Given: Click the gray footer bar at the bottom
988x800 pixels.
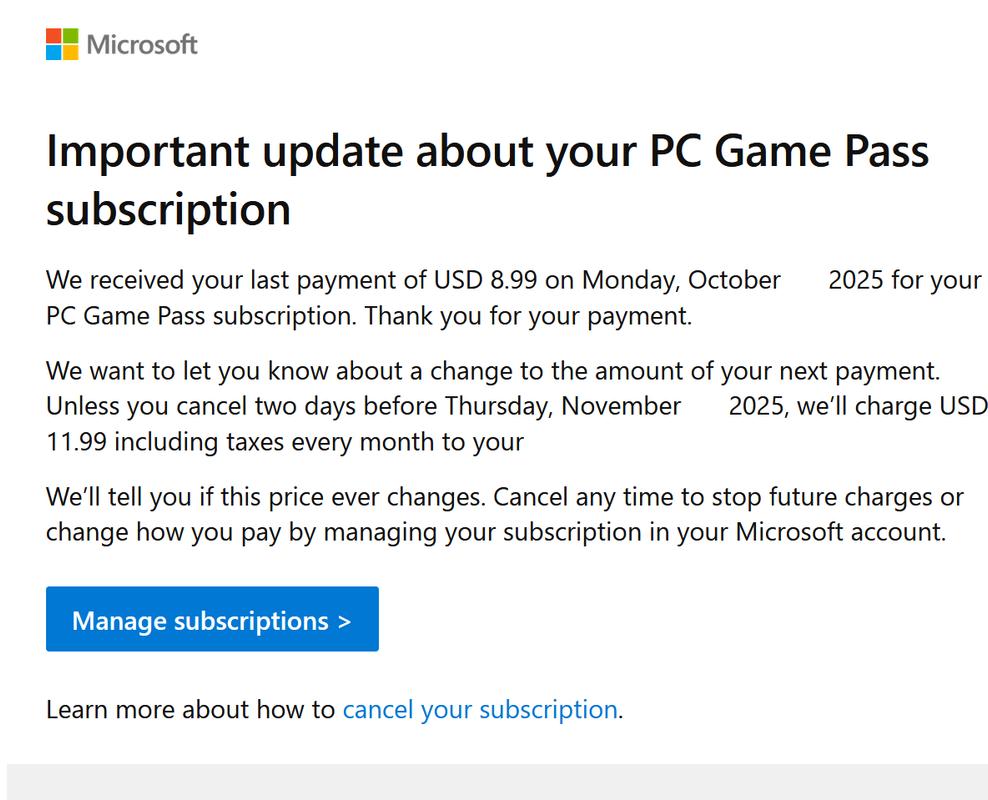Looking at the screenshot, I should (496, 782).
